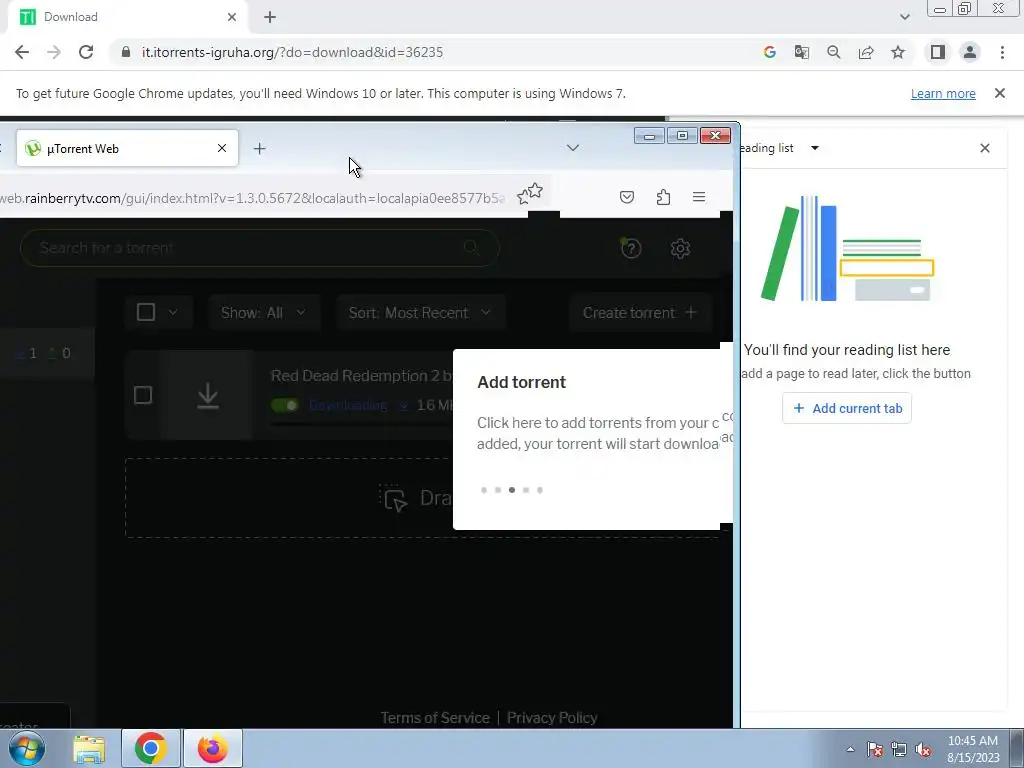Viewport: 1024px width, 768px height.
Task: Click muted volume tray icon
Action: pos(923,749)
